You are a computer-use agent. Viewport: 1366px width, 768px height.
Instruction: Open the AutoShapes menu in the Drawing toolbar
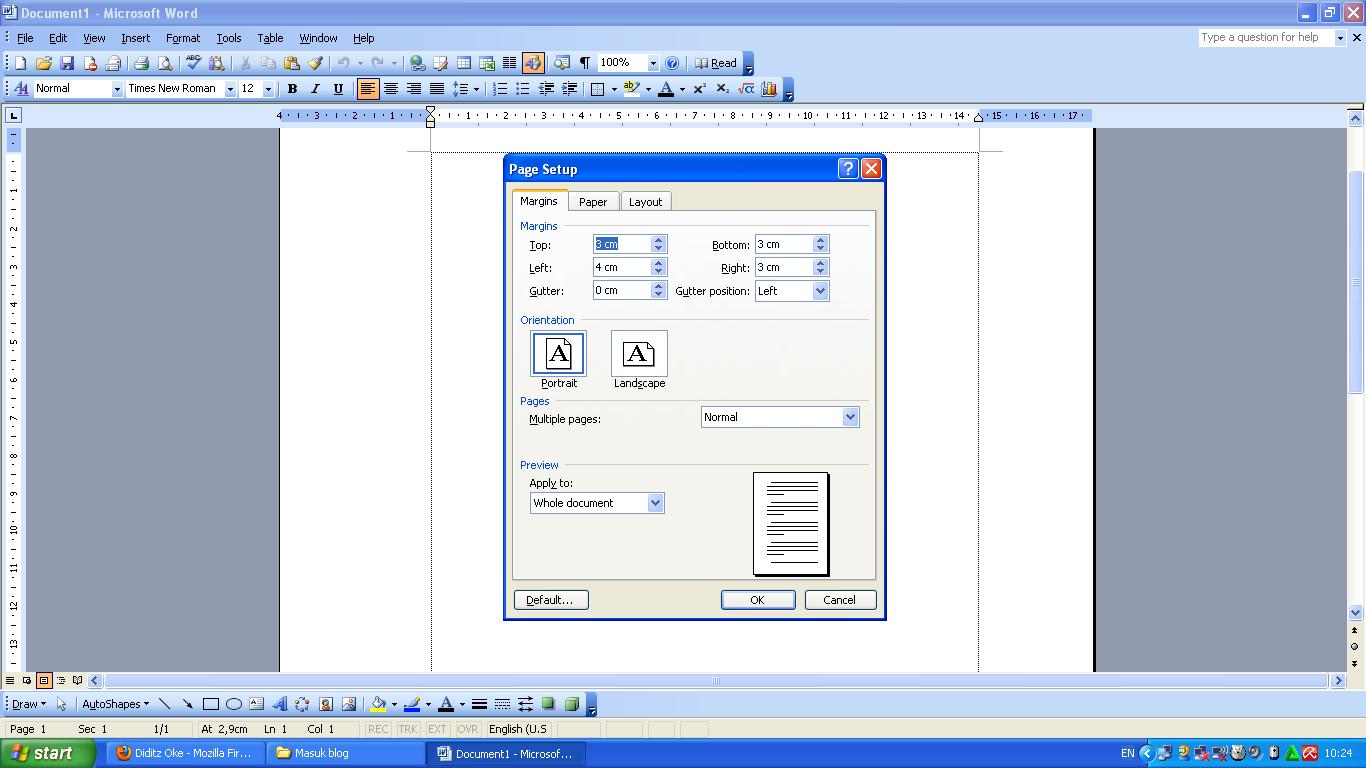(115, 704)
